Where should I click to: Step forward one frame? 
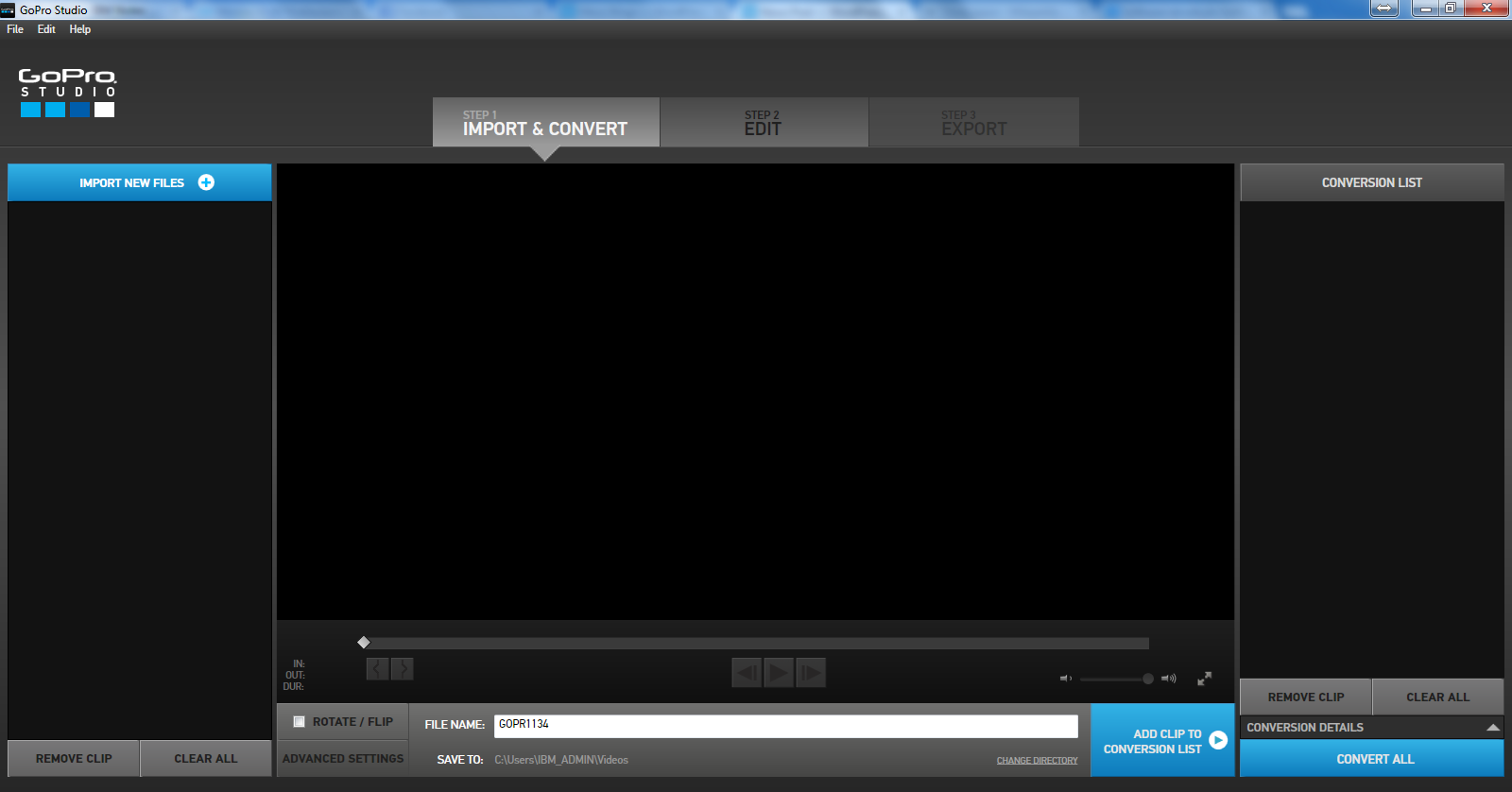[811, 673]
